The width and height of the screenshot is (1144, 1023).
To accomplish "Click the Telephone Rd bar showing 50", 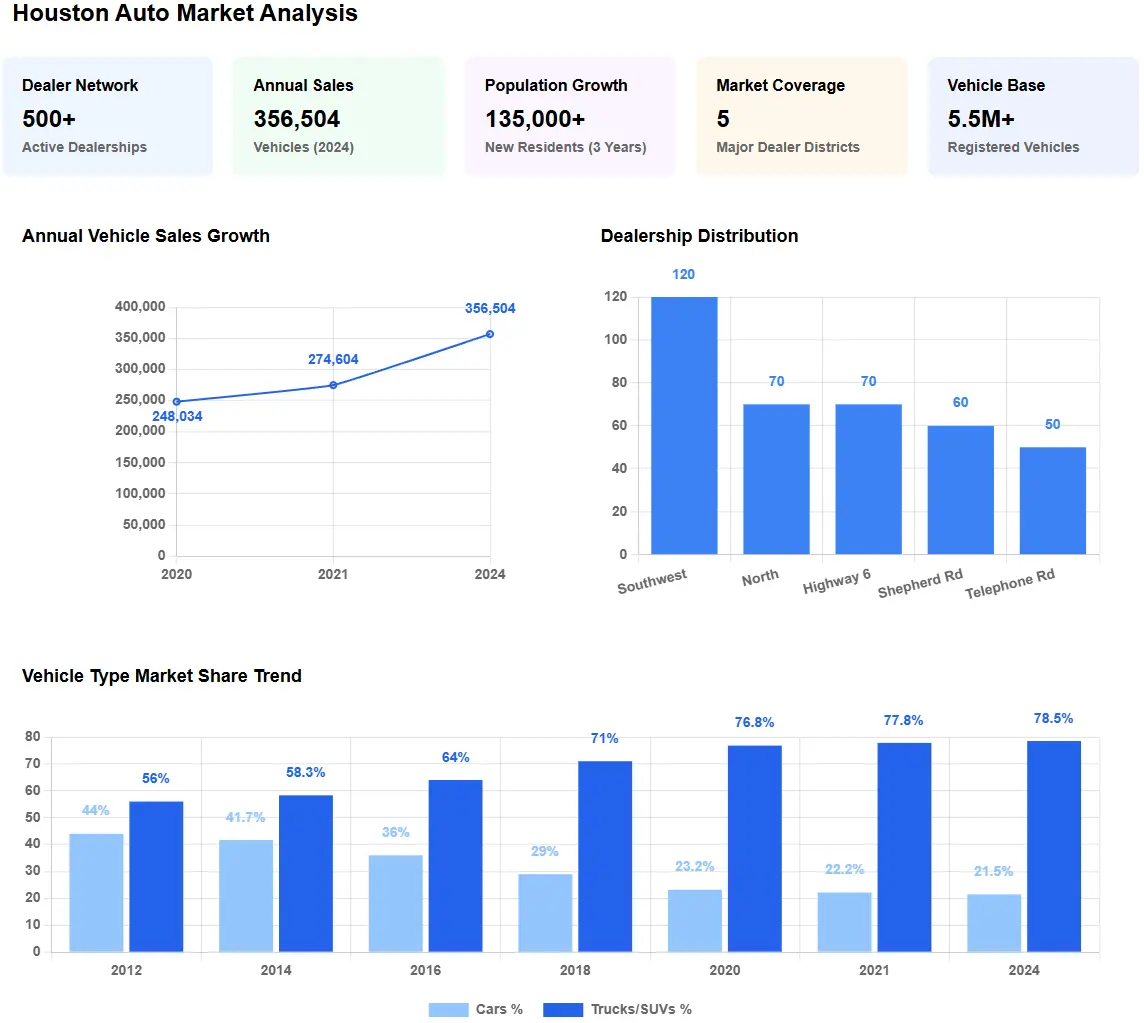I will click(1052, 500).
